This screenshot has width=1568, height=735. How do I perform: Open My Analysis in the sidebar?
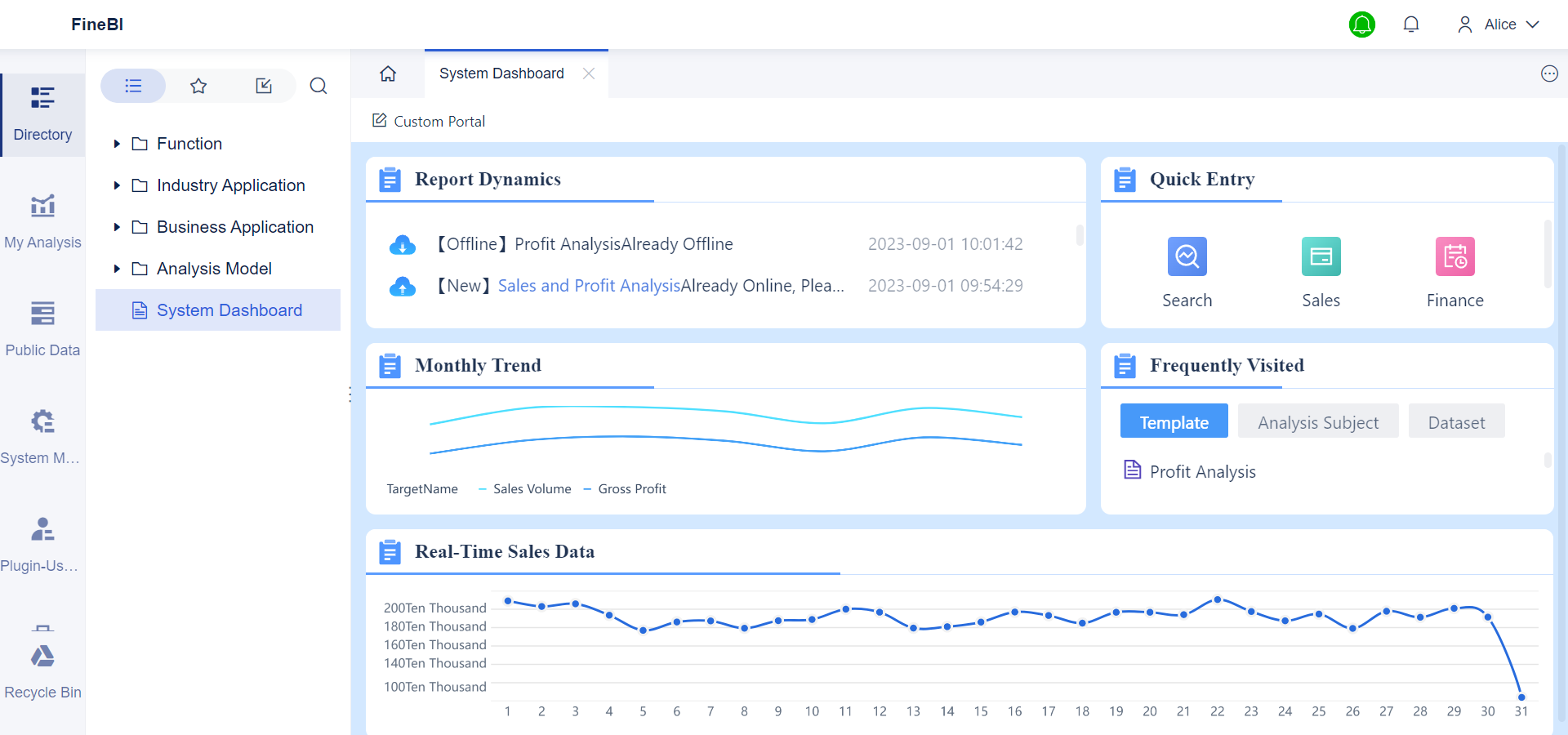pyautogui.click(x=42, y=222)
